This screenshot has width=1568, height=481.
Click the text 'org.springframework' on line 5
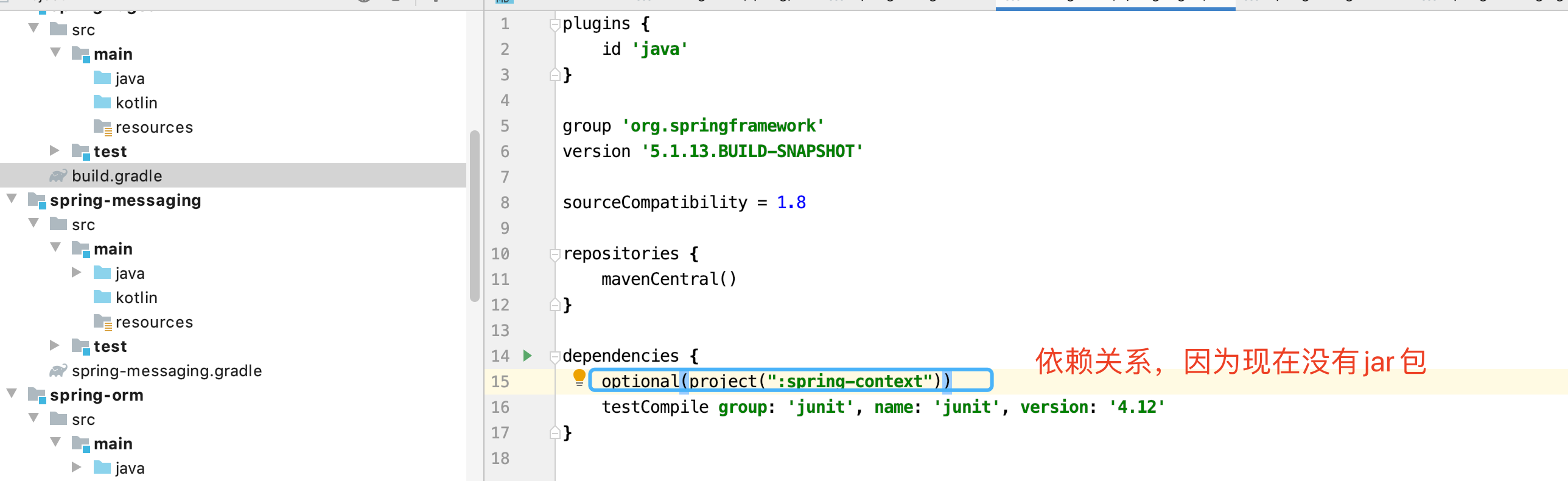[x=723, y=126]
